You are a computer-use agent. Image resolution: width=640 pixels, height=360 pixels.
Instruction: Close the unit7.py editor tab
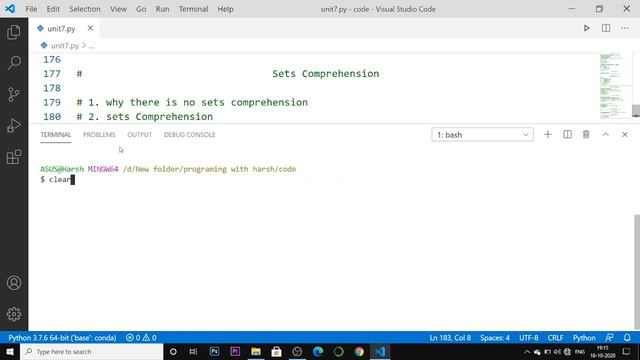point(90,28)
